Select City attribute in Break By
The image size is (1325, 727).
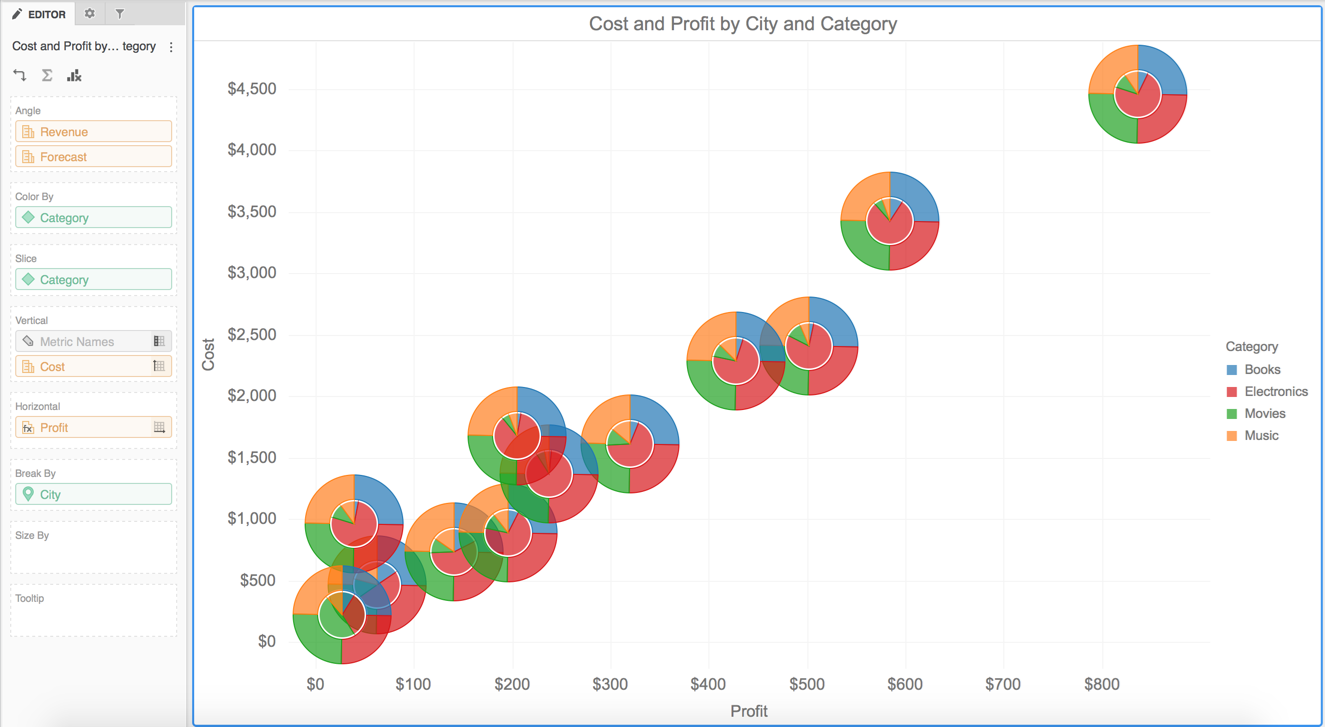point(93,495)
